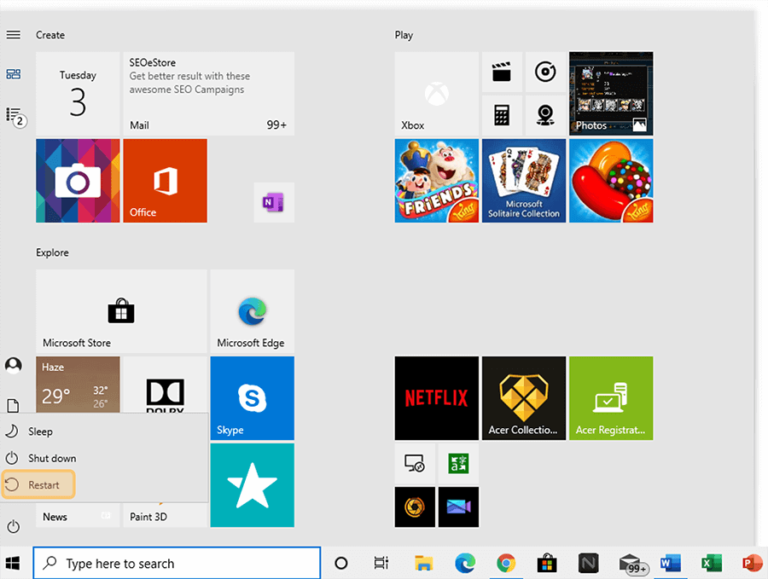The width and height of the screenshot is (768, 579).
Task: Click the Windows Start button
Action: pos(13,563)
